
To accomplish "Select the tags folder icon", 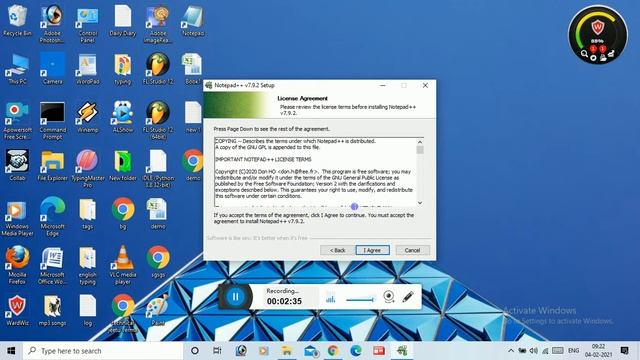I will coord(87,213).
